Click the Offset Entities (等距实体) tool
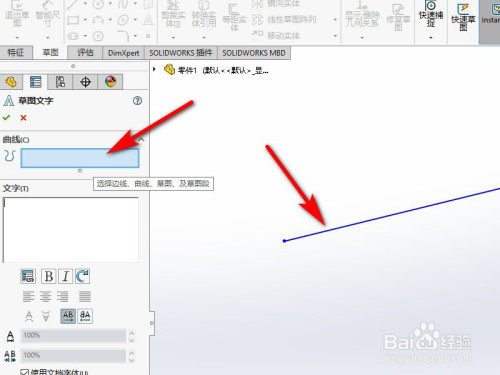The height and width of the screenshot is (375, 500). [x=234, y=16]
